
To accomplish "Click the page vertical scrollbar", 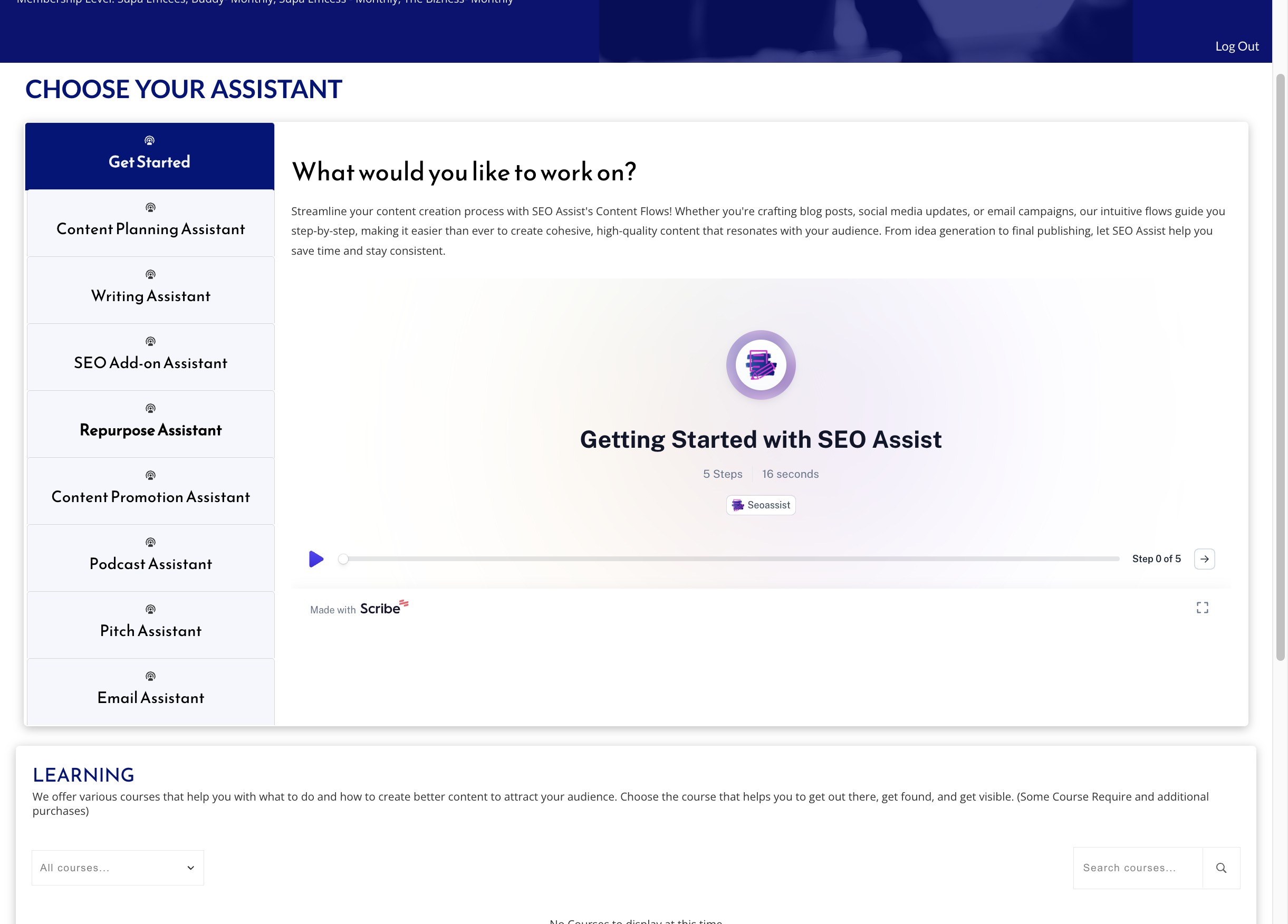I will coord(1280,367).
